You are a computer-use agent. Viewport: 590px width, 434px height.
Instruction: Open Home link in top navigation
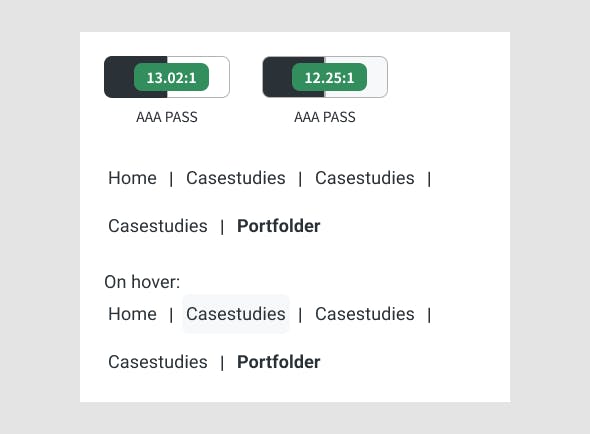point(132,178)
